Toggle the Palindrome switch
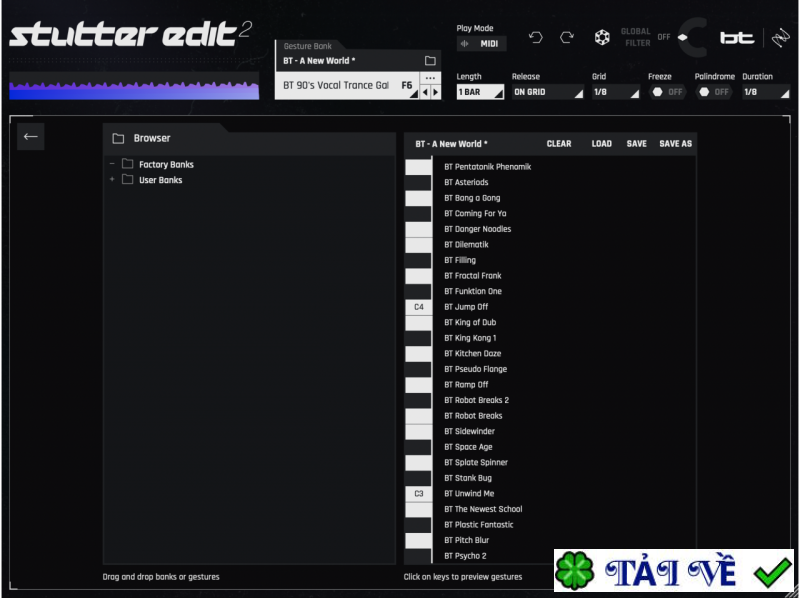800x598 pixels. coord(713,92)
